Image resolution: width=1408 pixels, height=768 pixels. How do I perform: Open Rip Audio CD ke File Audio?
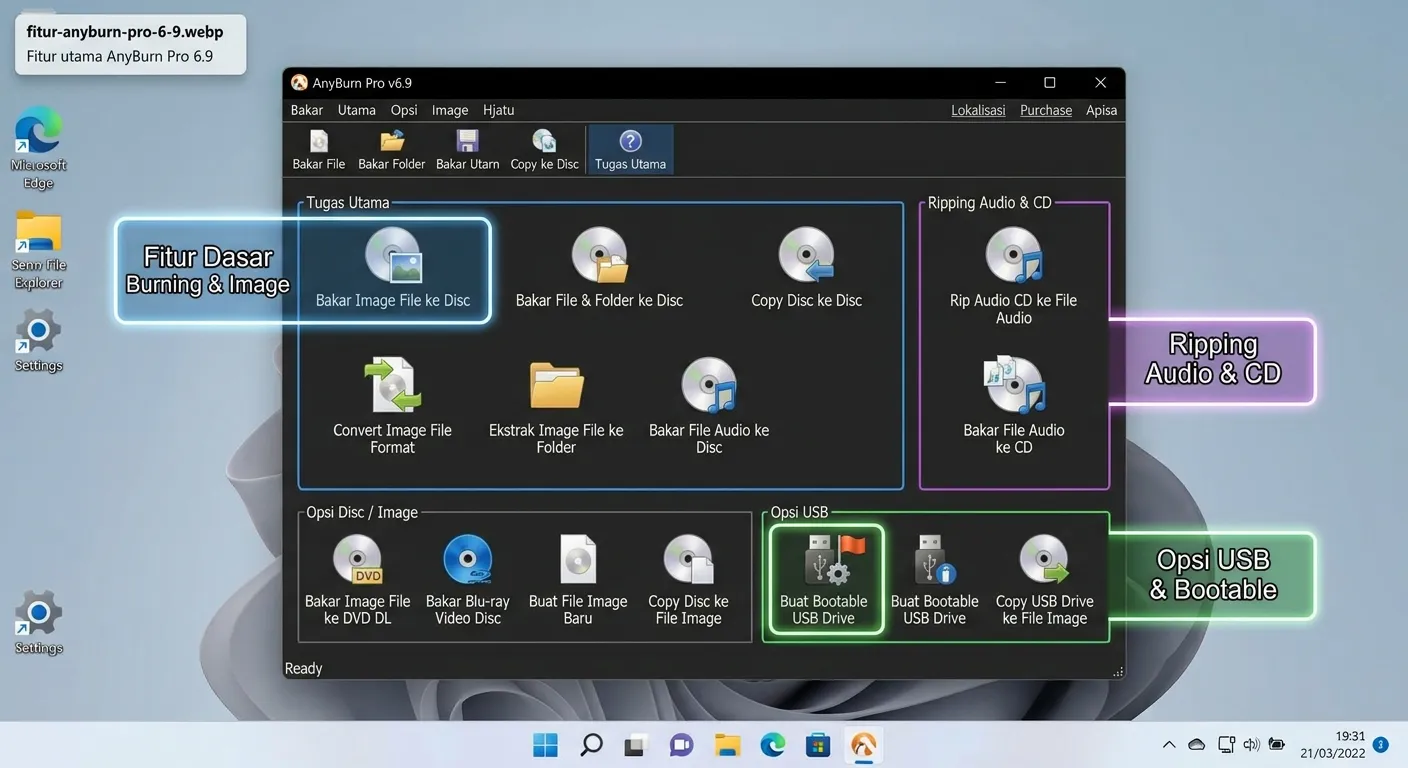click(x=1013, y=277)
